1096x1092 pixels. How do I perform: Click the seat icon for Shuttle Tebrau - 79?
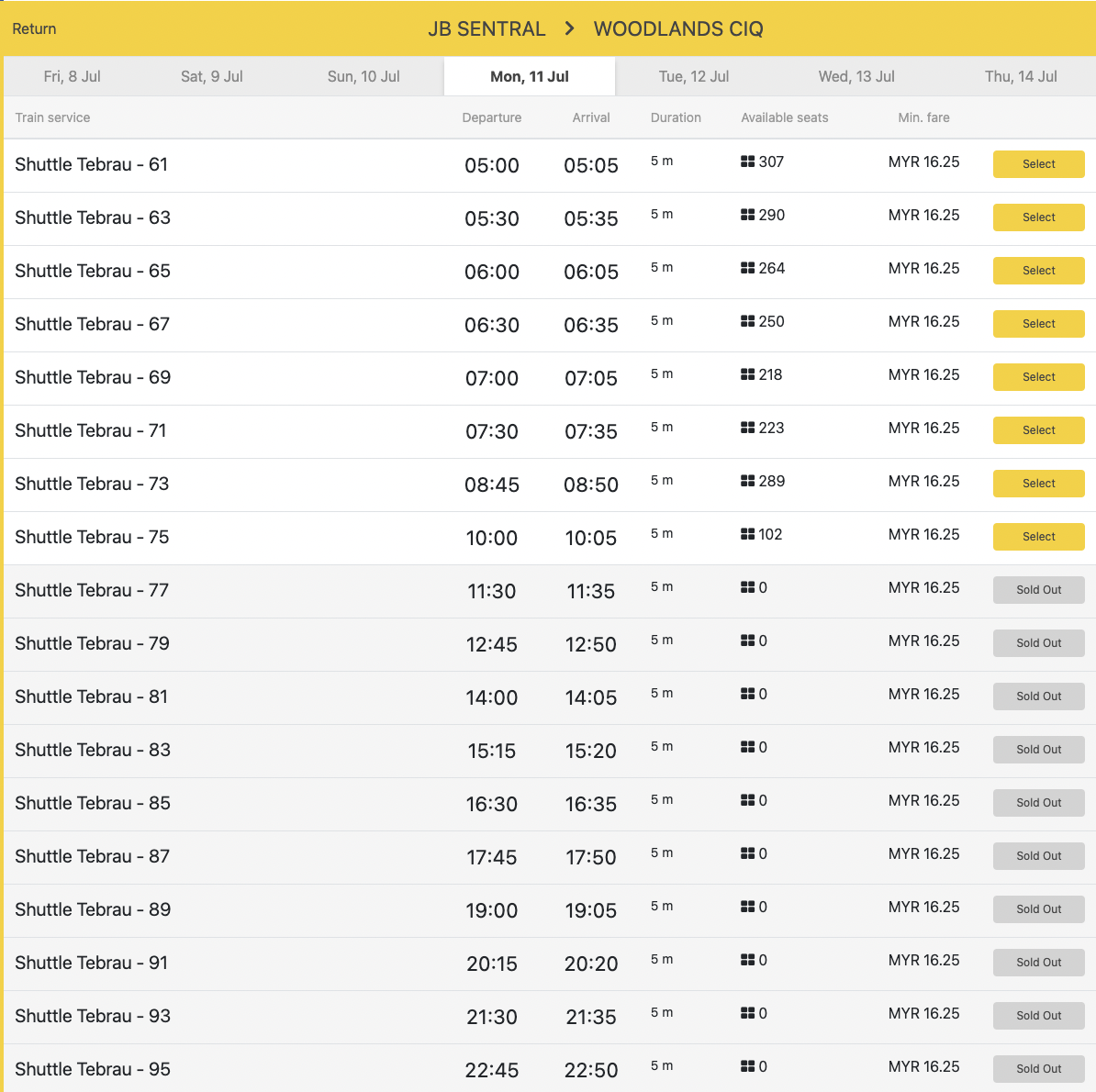click(x=747, y=641)
